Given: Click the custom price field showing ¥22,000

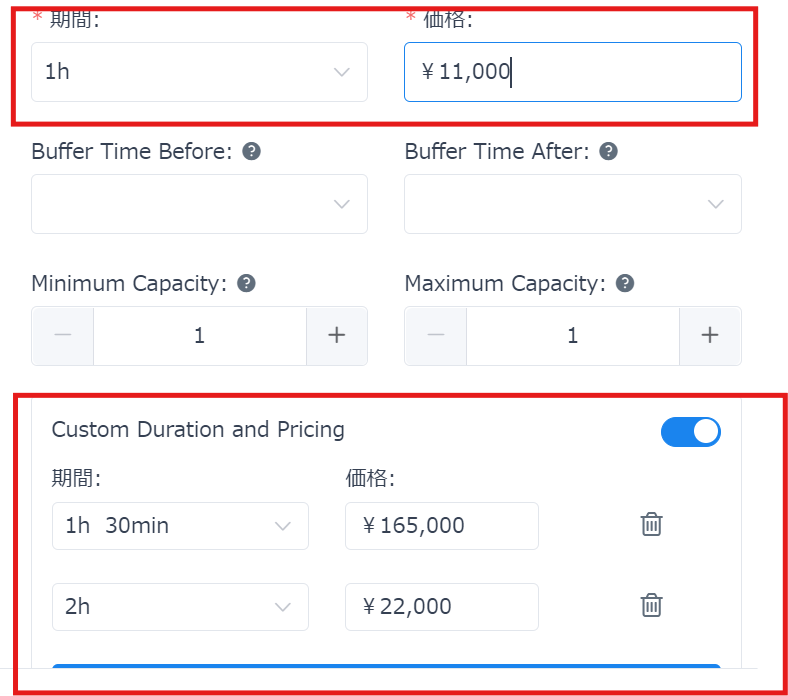Looking at the screenshot, I should (441, 606).
